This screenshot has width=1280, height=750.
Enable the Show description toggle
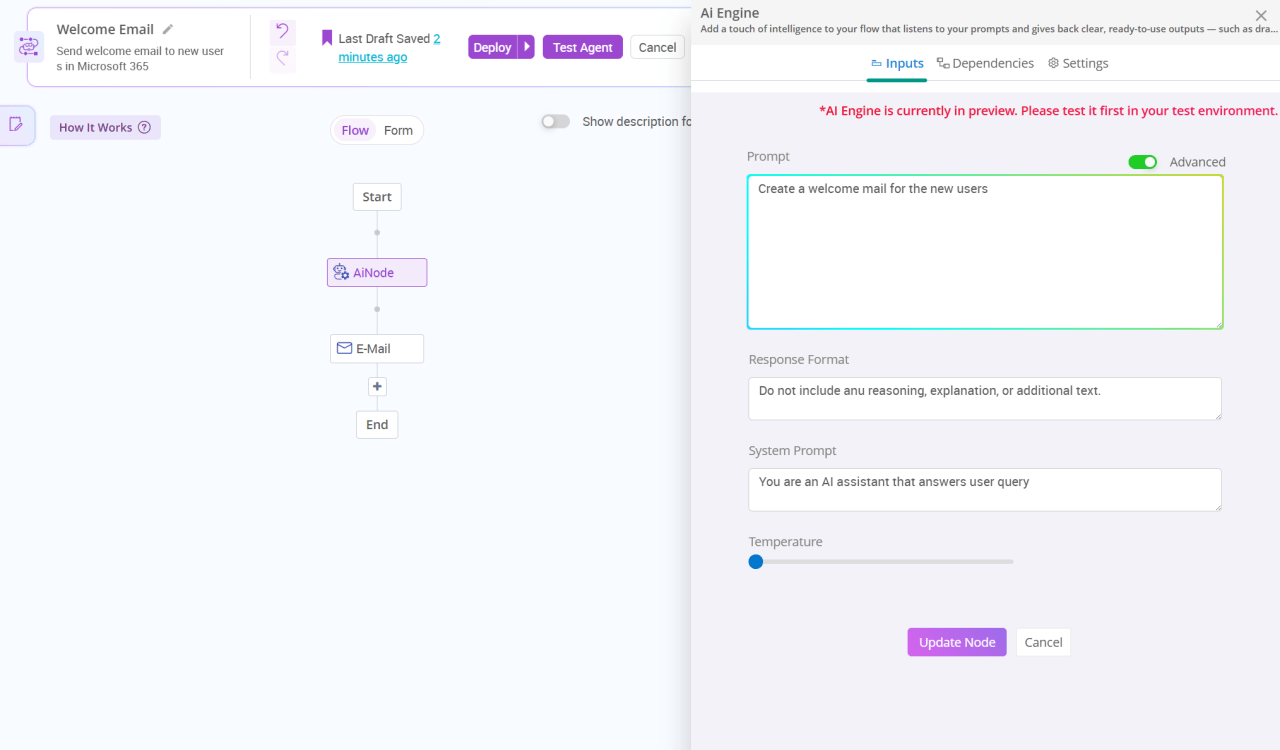(x=555, y=120)
